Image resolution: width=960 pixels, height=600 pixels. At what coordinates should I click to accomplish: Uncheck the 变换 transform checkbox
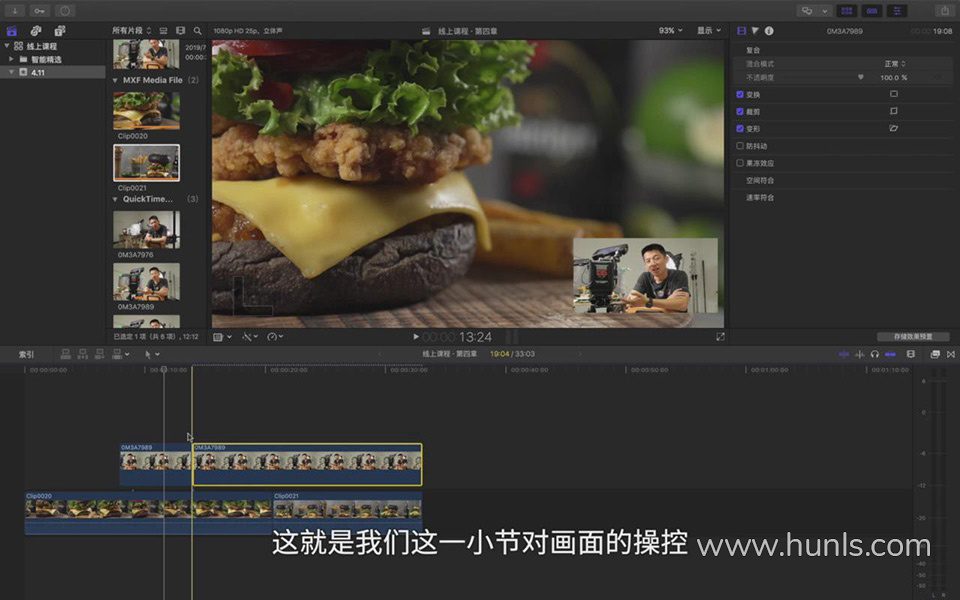(x=740, y=94)
